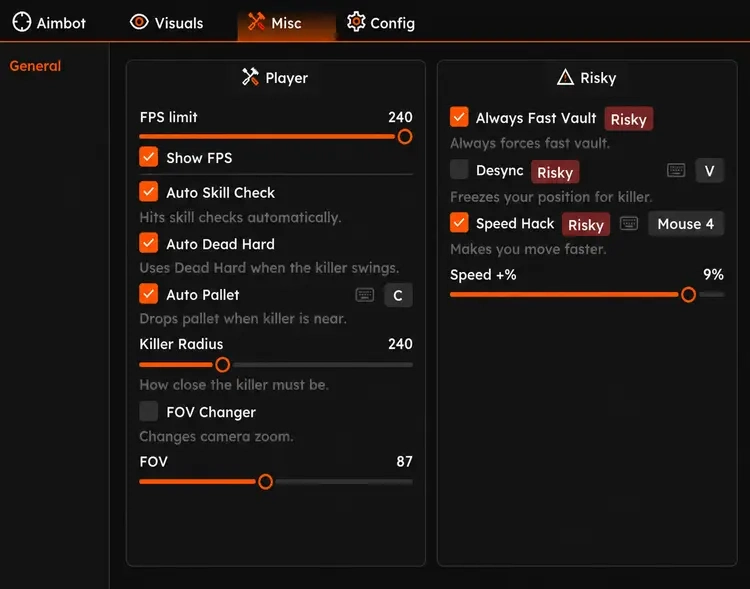Click the keyboard icon beside Speed Hack
The width and height of the screenshot is (750, 589).
click(x=629, y=223)
